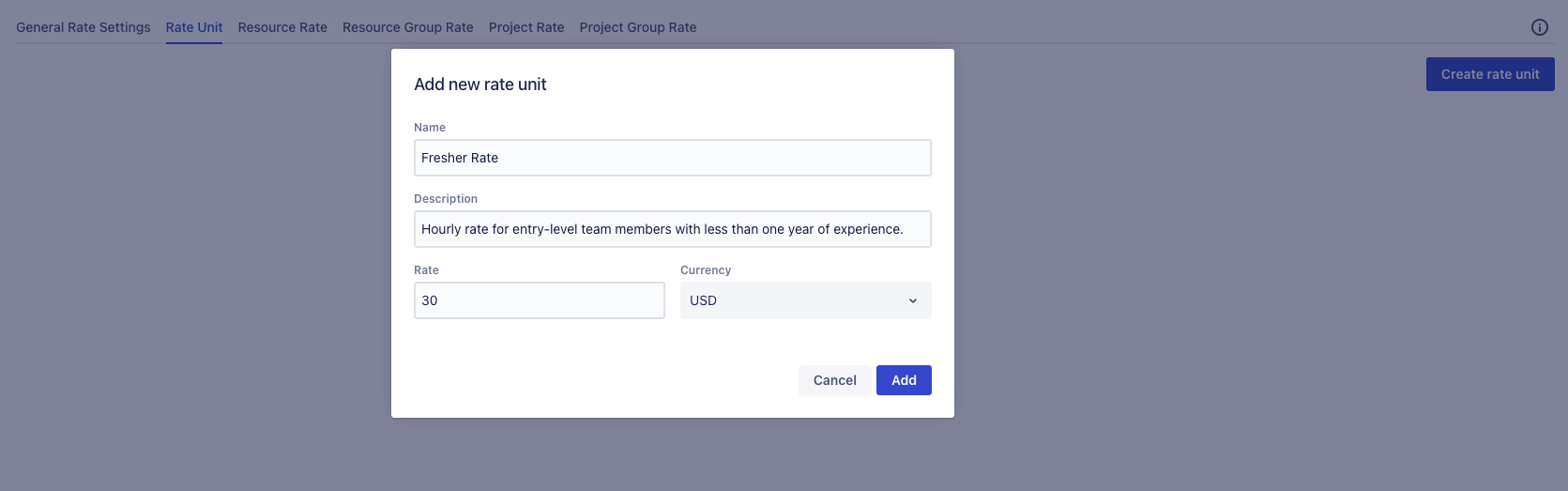The height and width of the screenshot is (491, 1568).
Task: Click the Name field label
Action: [x=430, y=128]
